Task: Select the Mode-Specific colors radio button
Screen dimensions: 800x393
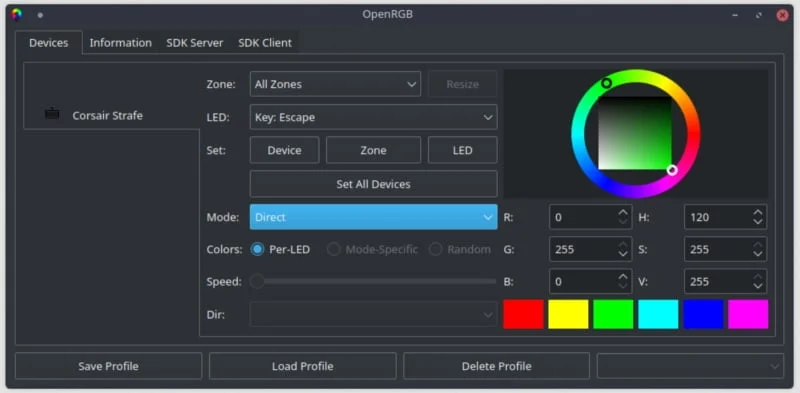Action: pos(334,250)
